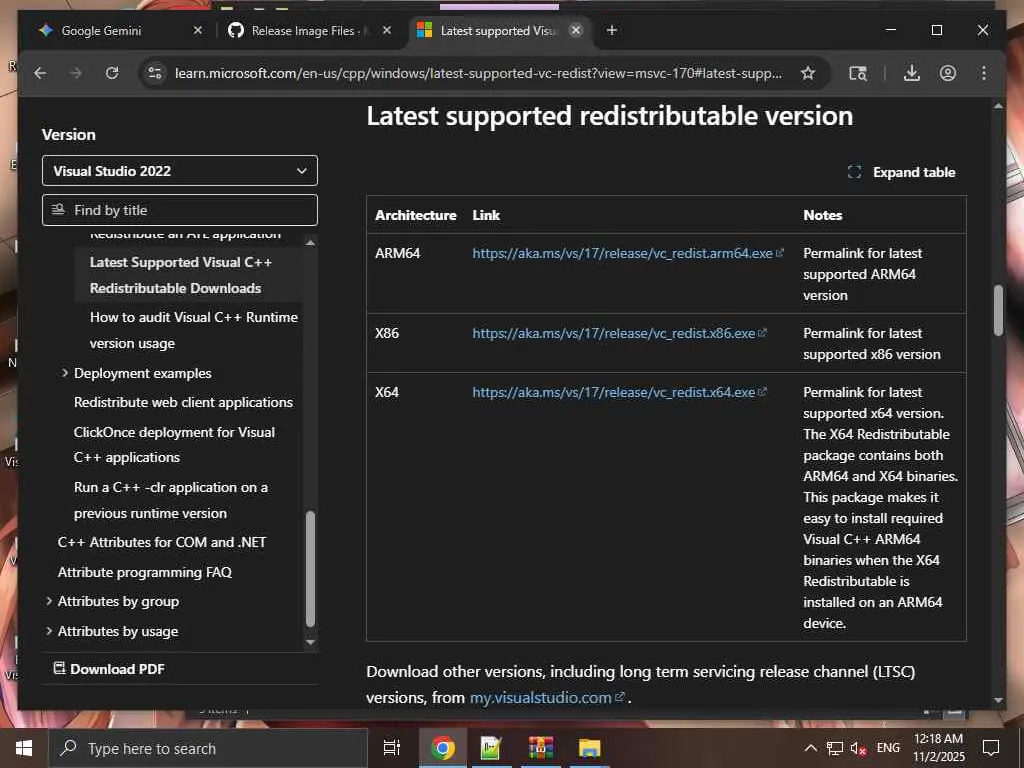Open the WinRAR taskbar icon
This screenshot has width=1024, height=768.
541,748
